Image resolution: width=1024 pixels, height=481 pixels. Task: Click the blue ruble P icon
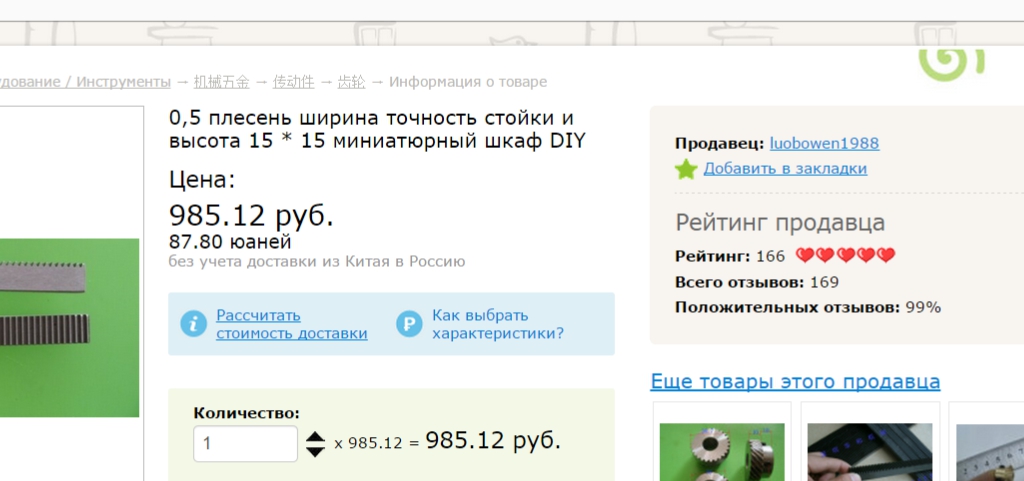pos(409,324)
